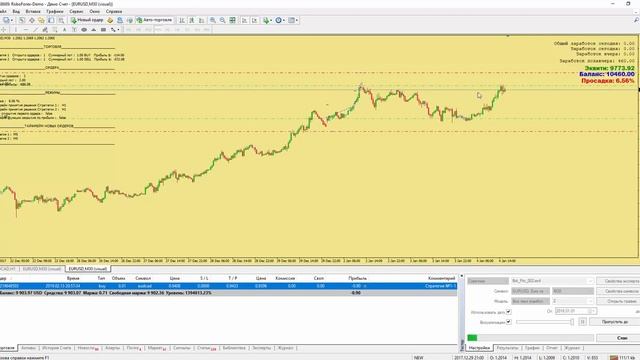Click the New Order (Новый ордер) toolbar button
This screenshot has width=640, height=360.
87,20
